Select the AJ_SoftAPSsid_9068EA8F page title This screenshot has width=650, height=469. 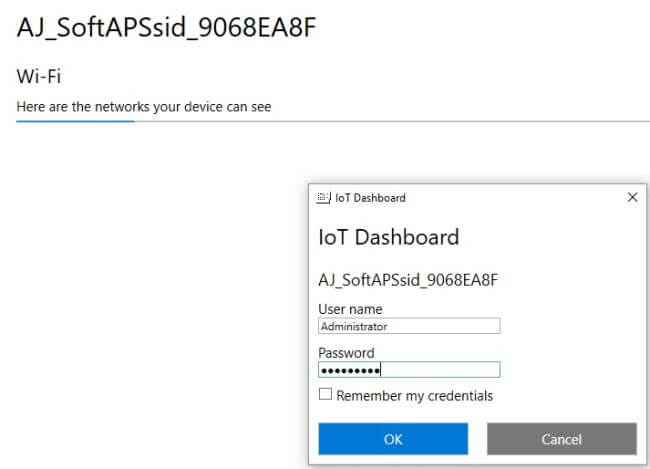coord(166,29)
